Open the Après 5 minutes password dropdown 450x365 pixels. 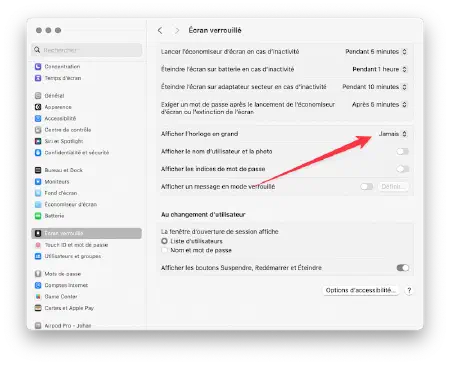(379, 104)
